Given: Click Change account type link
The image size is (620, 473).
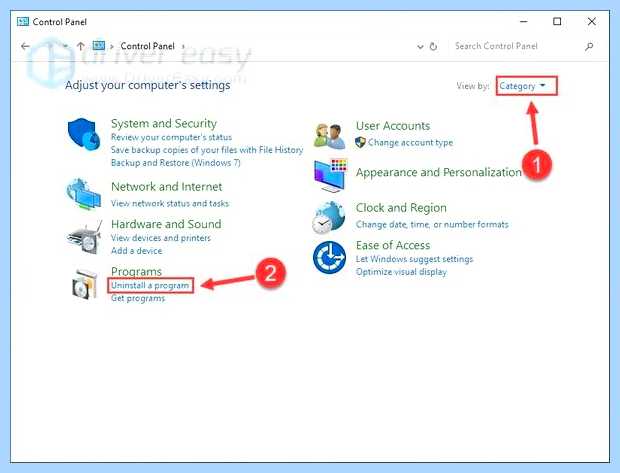Looking at the screenshot, I should coord(410,142).
